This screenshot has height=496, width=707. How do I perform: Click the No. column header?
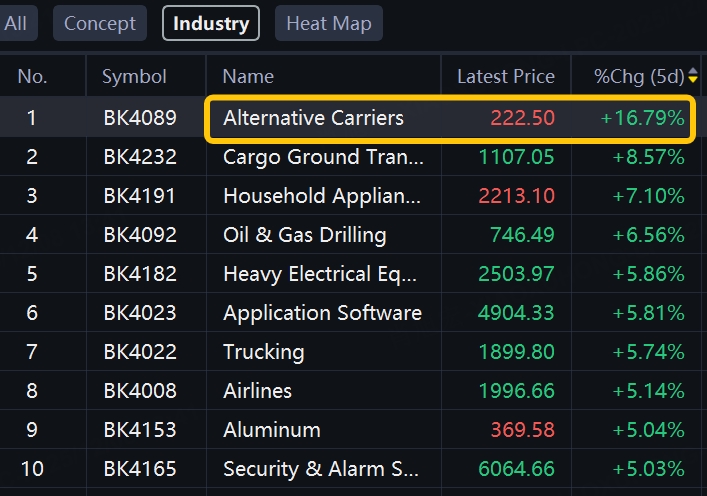click(x=32, y=77)
